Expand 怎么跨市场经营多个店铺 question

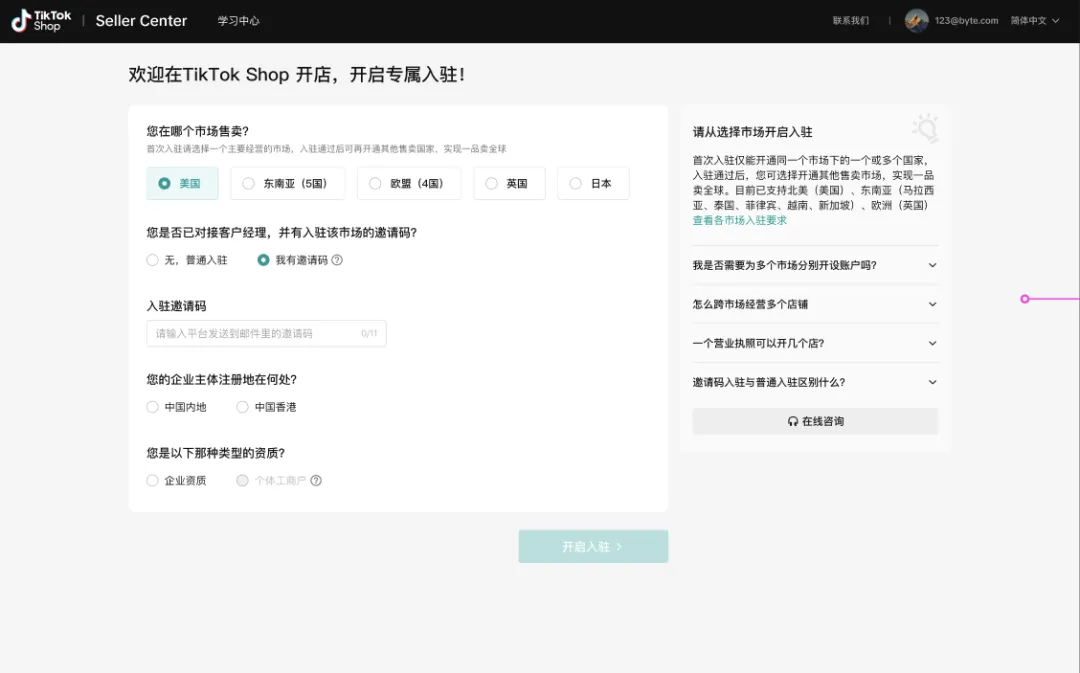coord(816,304)
